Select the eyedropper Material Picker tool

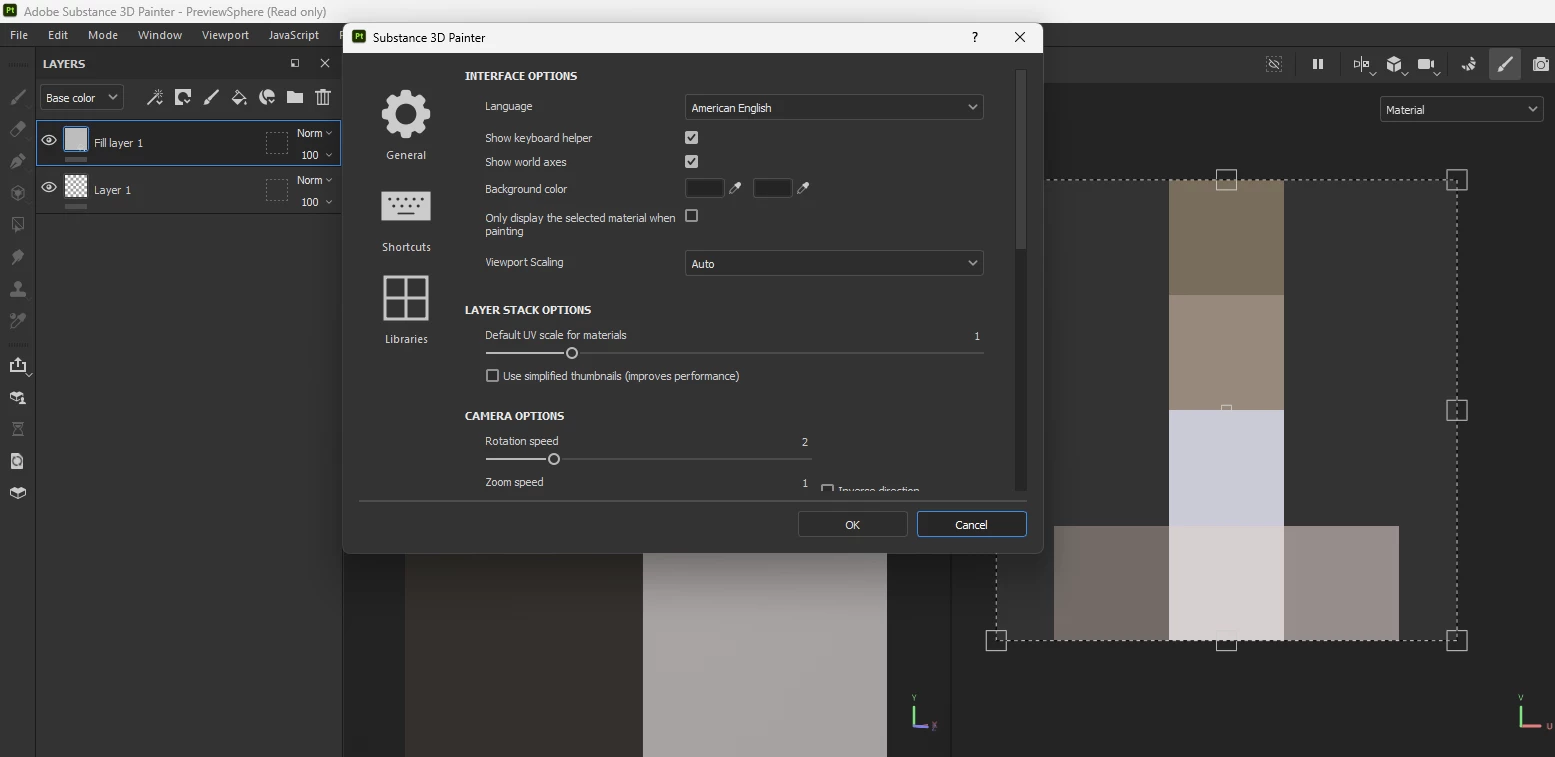17,321
